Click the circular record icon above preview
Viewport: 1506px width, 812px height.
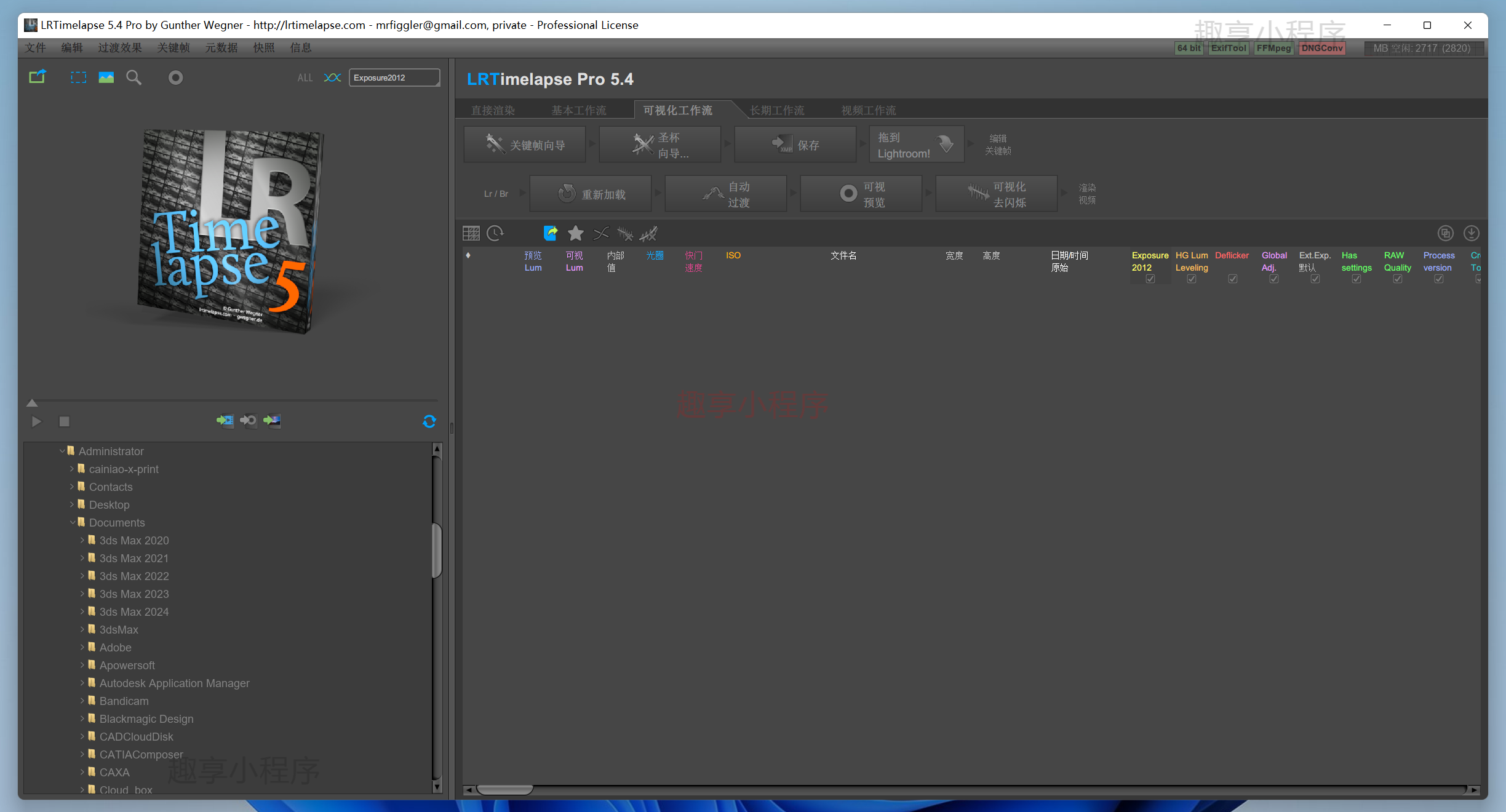pyautogui.click(x=175, y=78)
